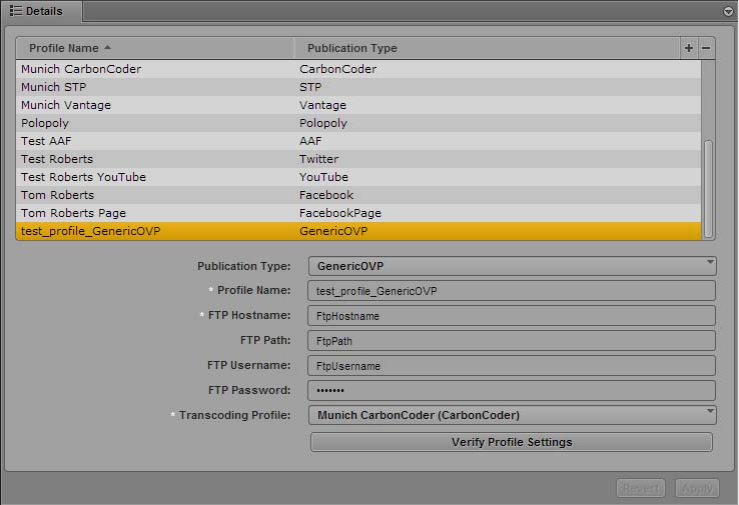739x505 pixels.
Task: Click the Revert button
Action: pos(640,488)
